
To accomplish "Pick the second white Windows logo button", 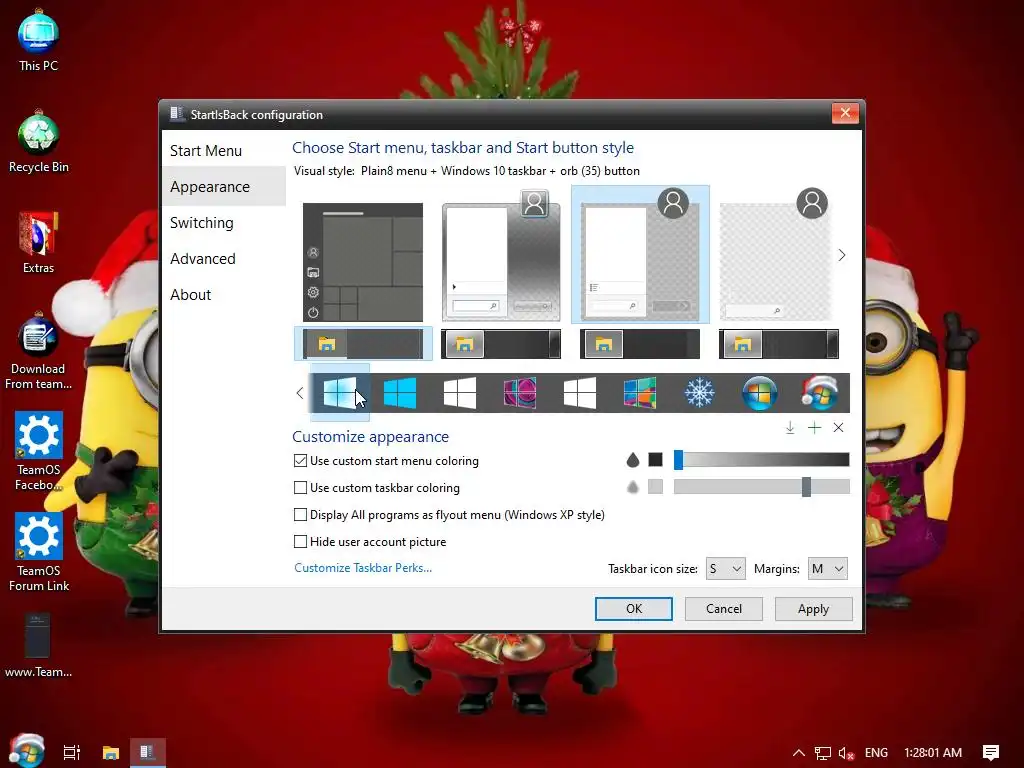I will [x=580, y=393].
